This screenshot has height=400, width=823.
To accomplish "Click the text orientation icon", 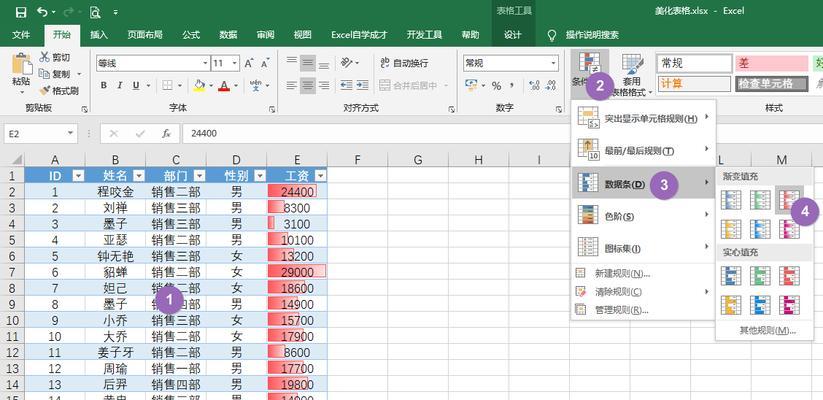I will point(346,63).
